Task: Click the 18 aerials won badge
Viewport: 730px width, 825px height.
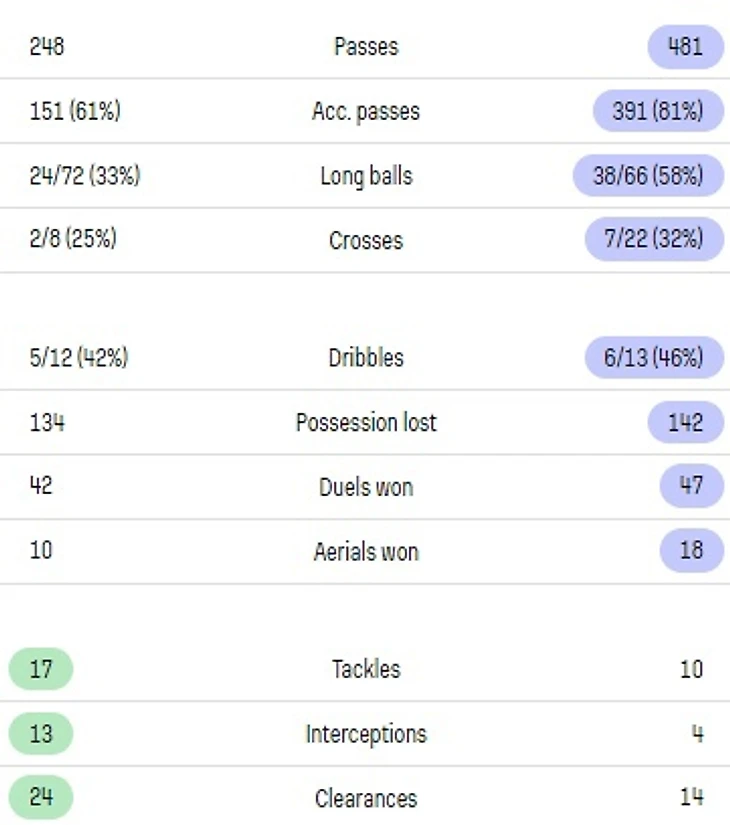Action: tap(691, 550)
